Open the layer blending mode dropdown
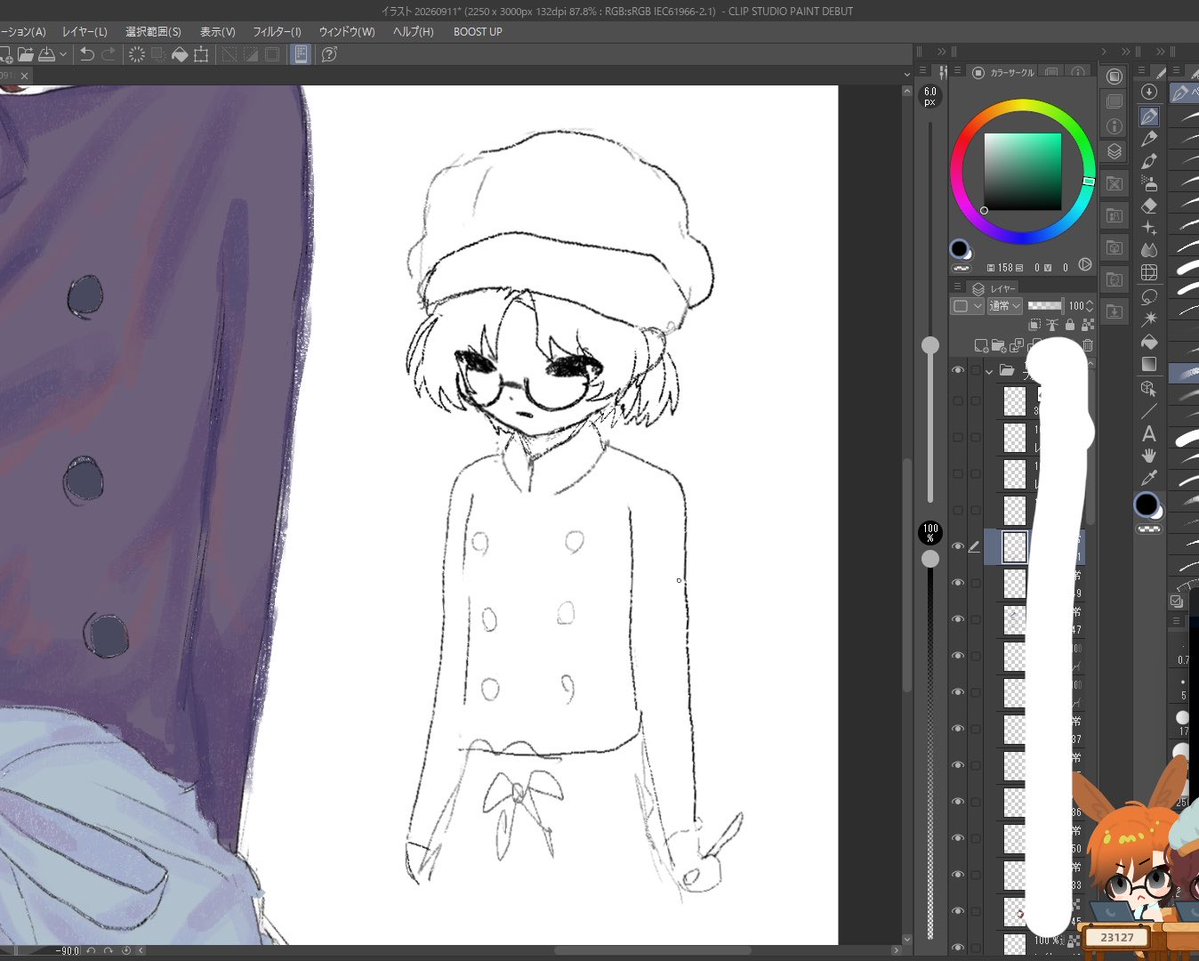 [1005, 306]
